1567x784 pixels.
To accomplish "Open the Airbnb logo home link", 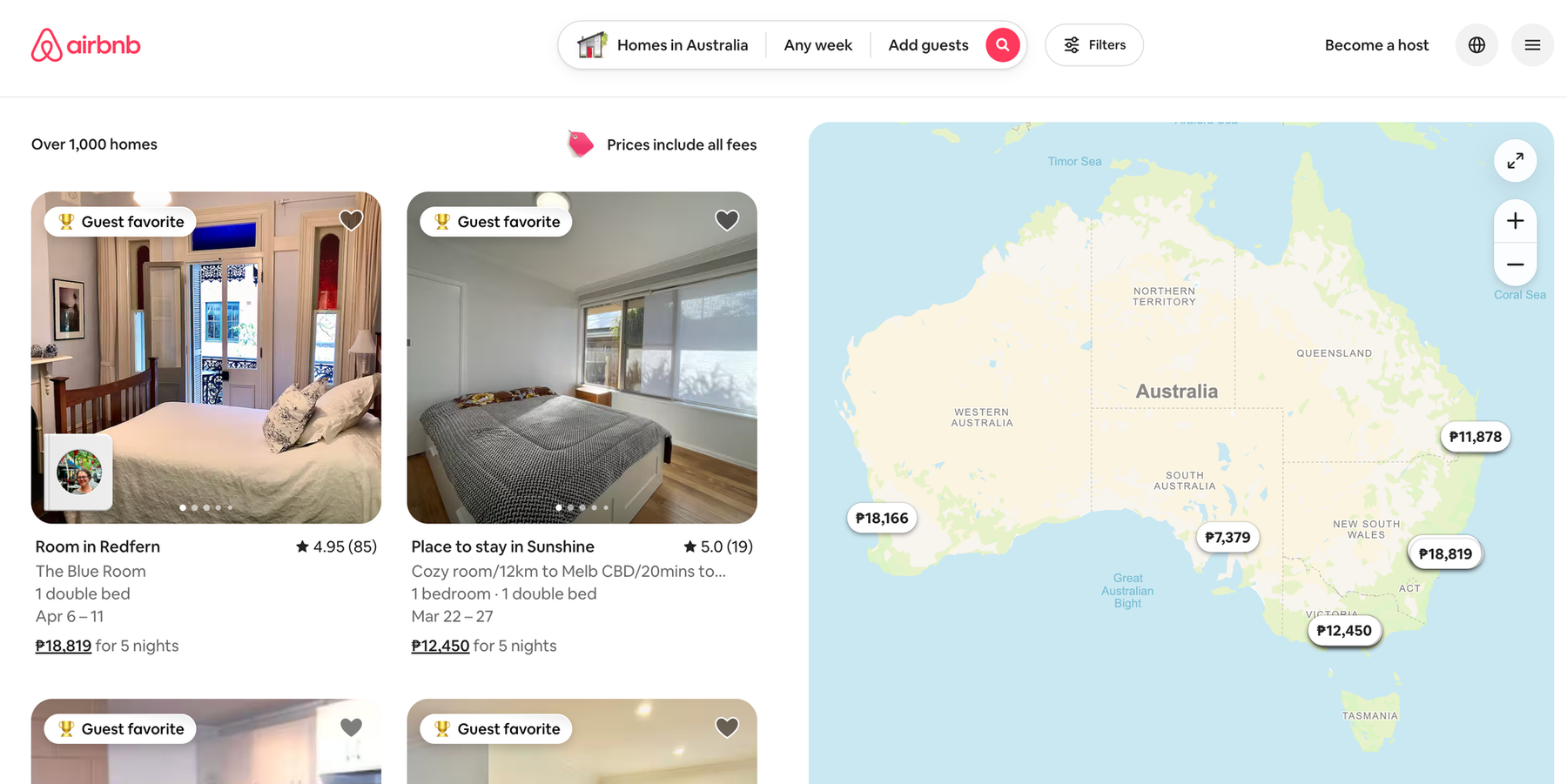I will pos(85,45).
